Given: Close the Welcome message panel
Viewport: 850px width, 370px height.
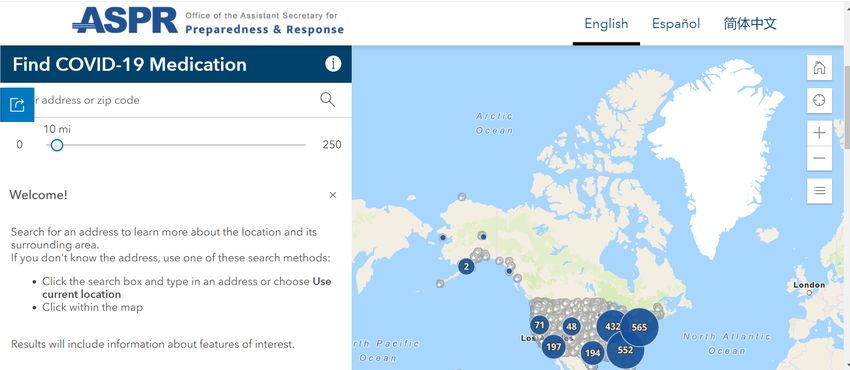Looking at the screenshot, I should (333, 195).
